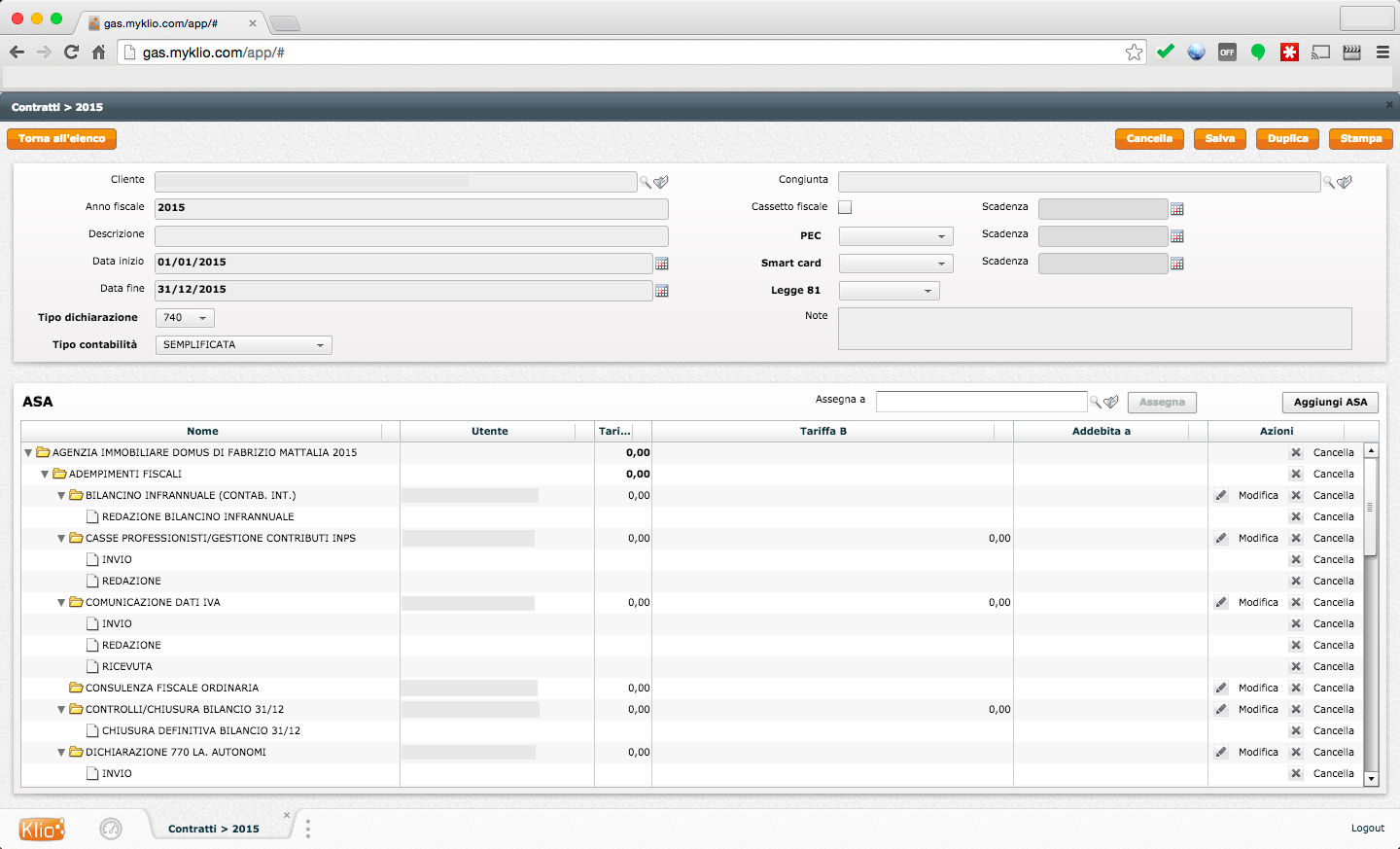Click Modifica for CONSULENZA FISCALE ORDINARIA row
Viewport: 1400px width, 849px height.
pyautogui.click(x=1258, y=689)
